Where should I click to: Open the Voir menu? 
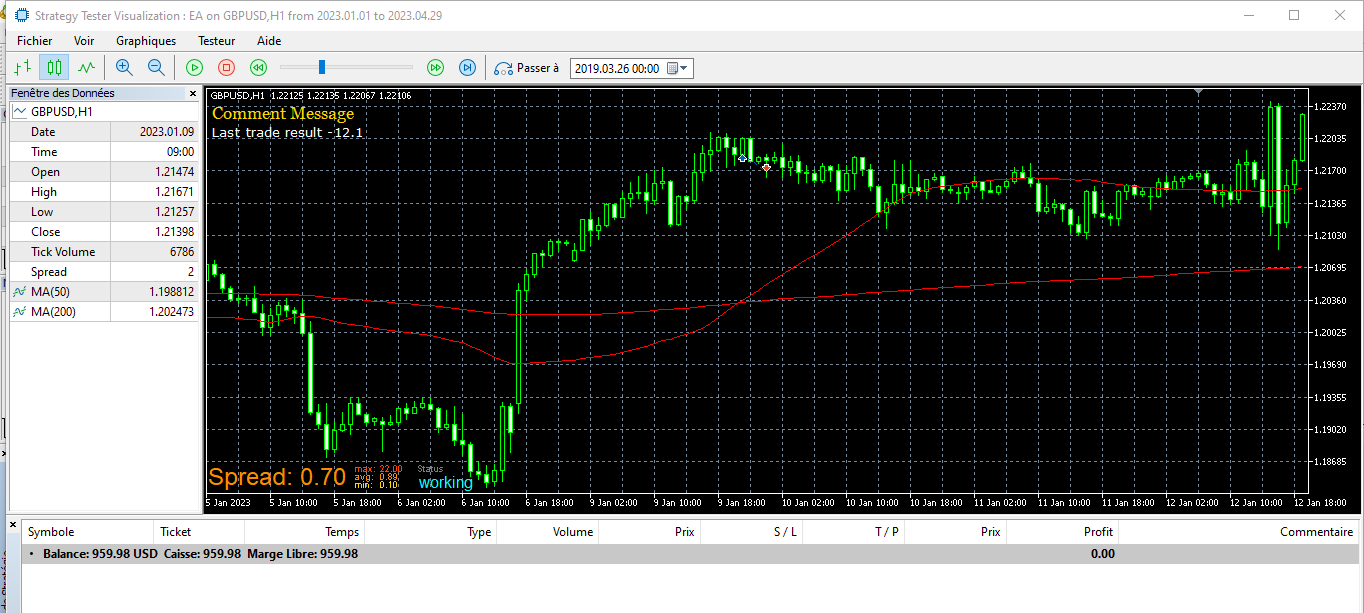(84, 41)
